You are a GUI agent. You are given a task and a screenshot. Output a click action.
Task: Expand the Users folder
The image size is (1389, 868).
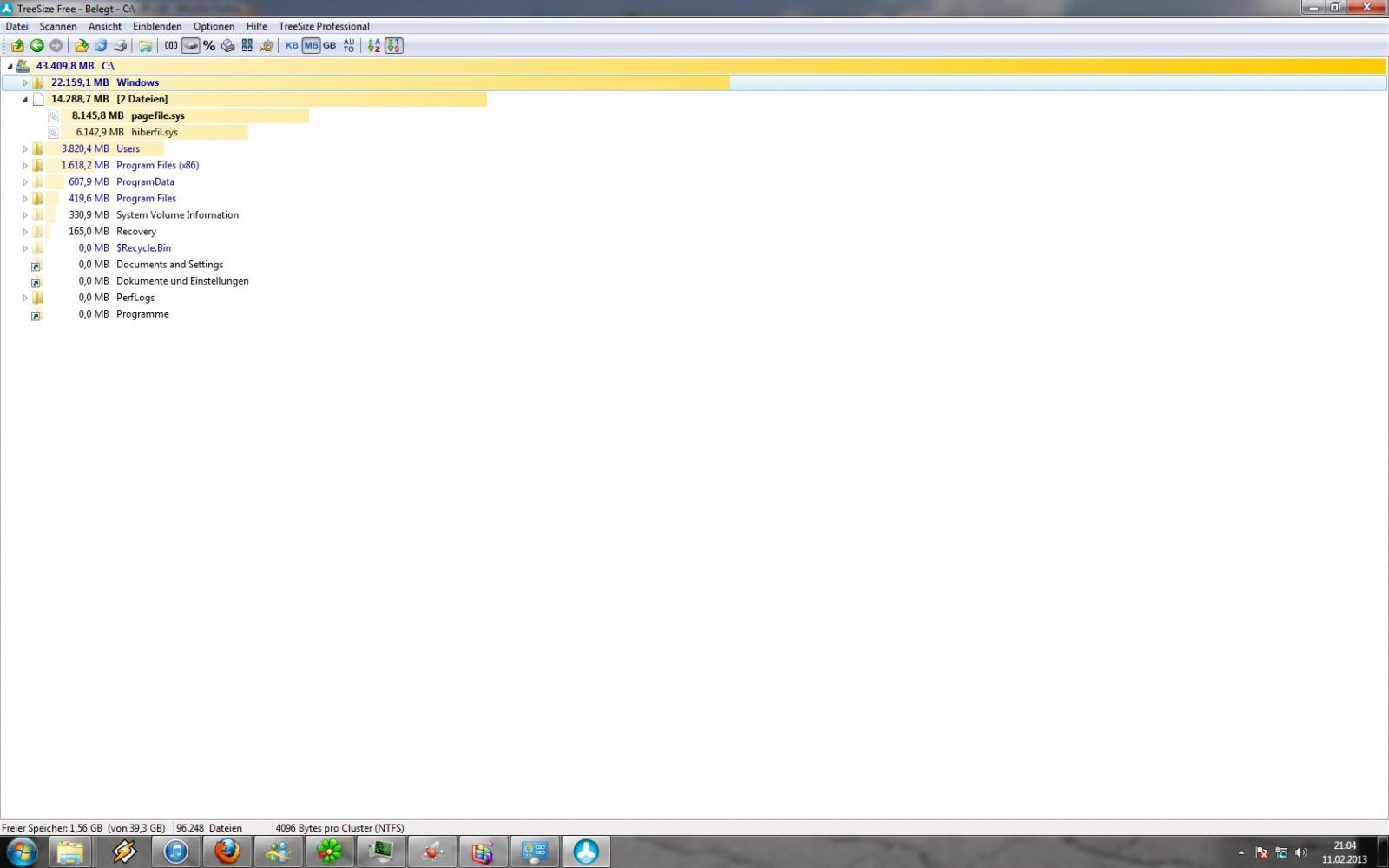[x=25, y=148]
